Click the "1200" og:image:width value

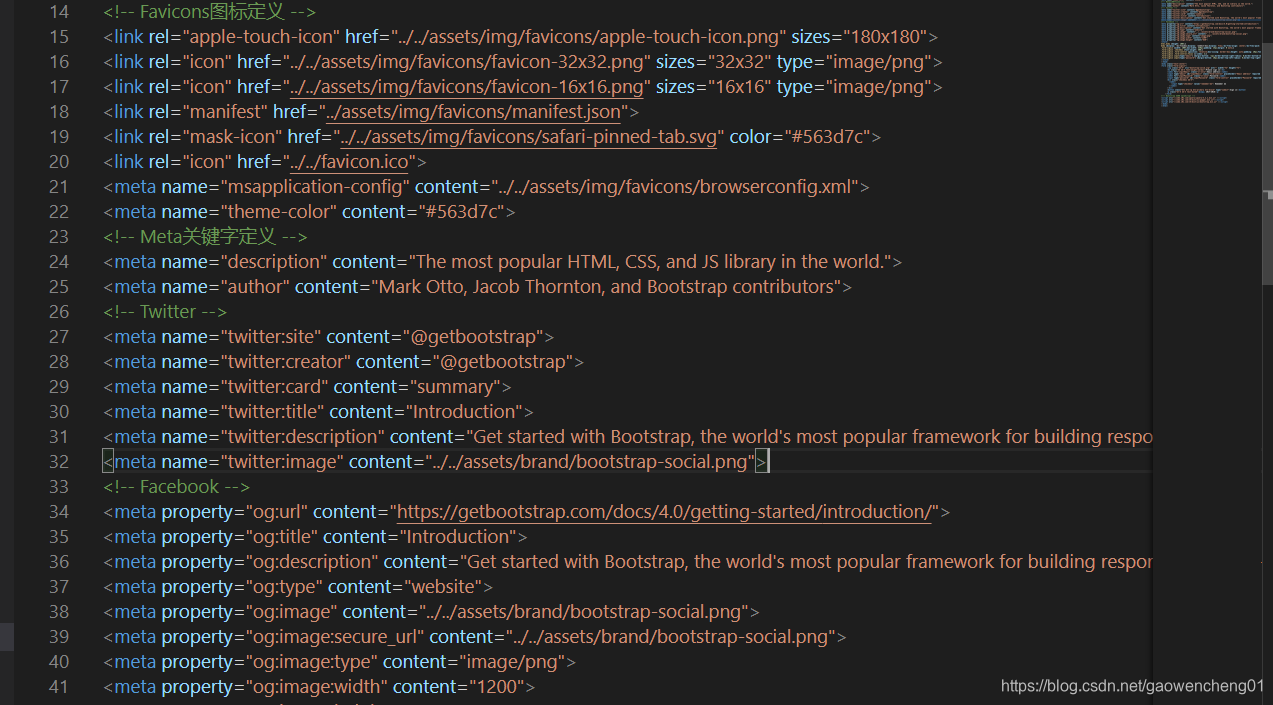(497, 687)
